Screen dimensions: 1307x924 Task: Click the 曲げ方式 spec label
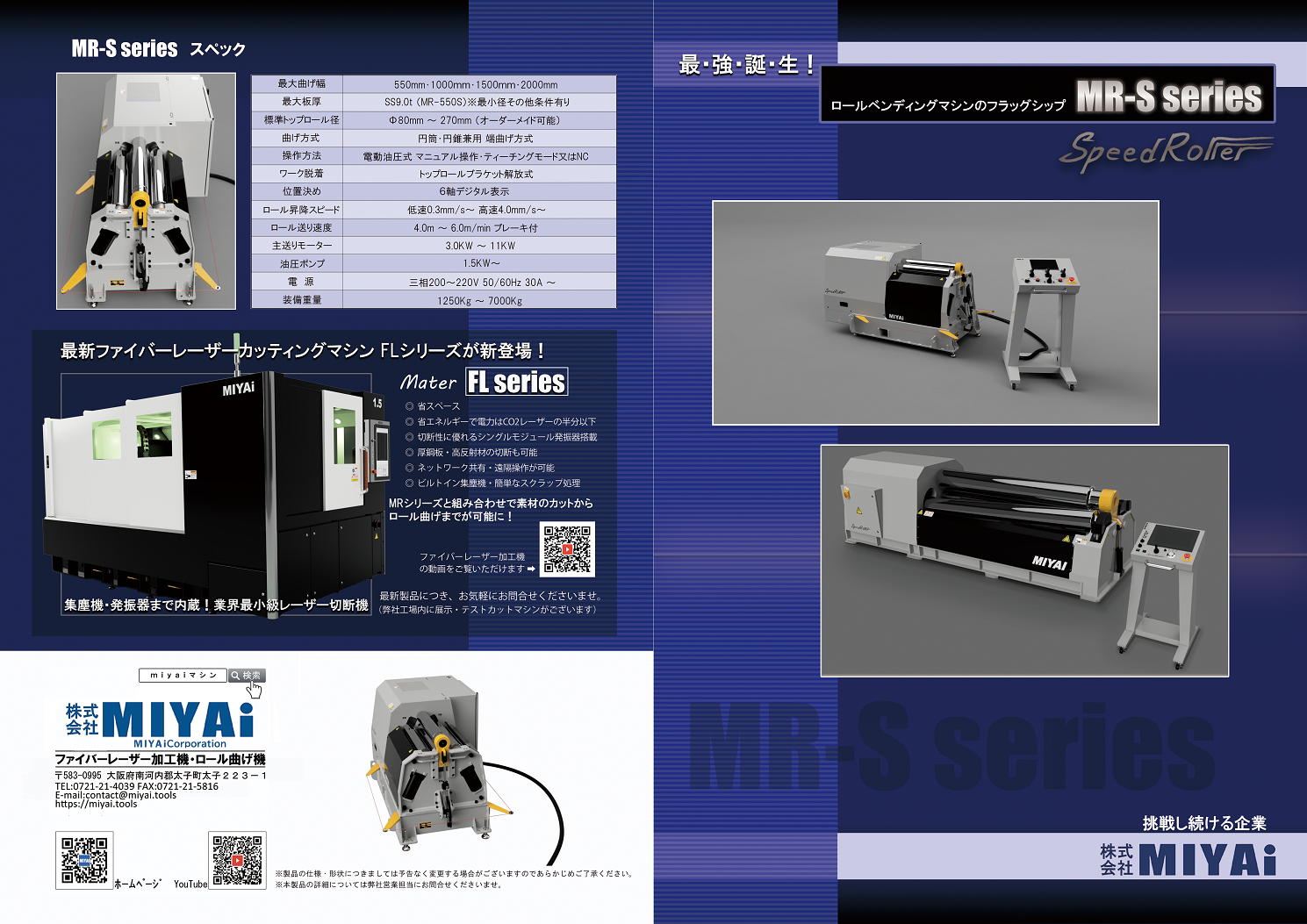point(301,138)
